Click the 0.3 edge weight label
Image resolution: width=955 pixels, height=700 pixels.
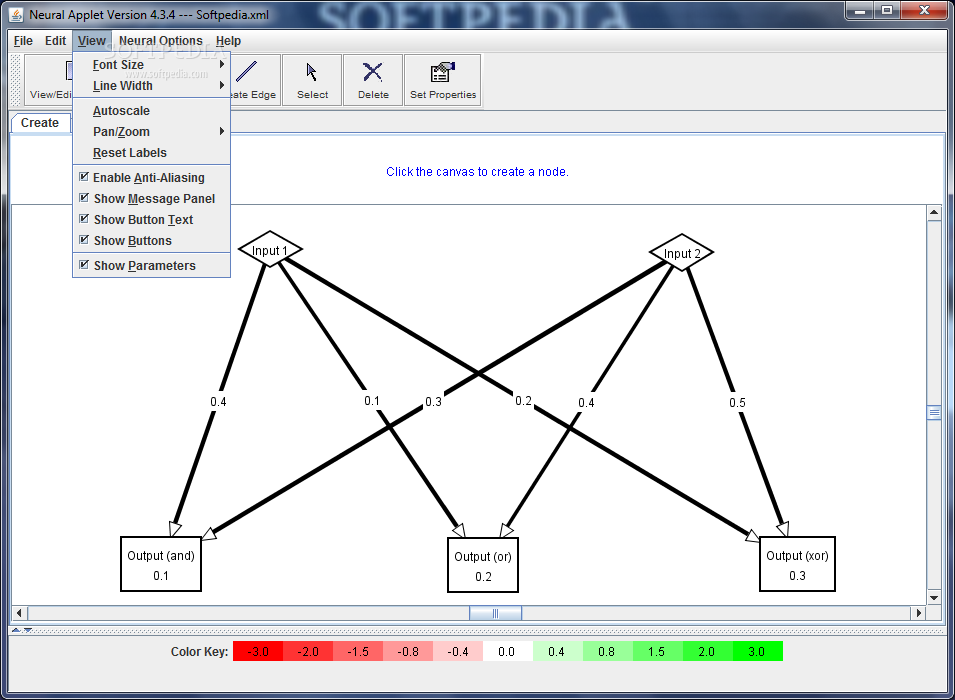tap(433, 401)
